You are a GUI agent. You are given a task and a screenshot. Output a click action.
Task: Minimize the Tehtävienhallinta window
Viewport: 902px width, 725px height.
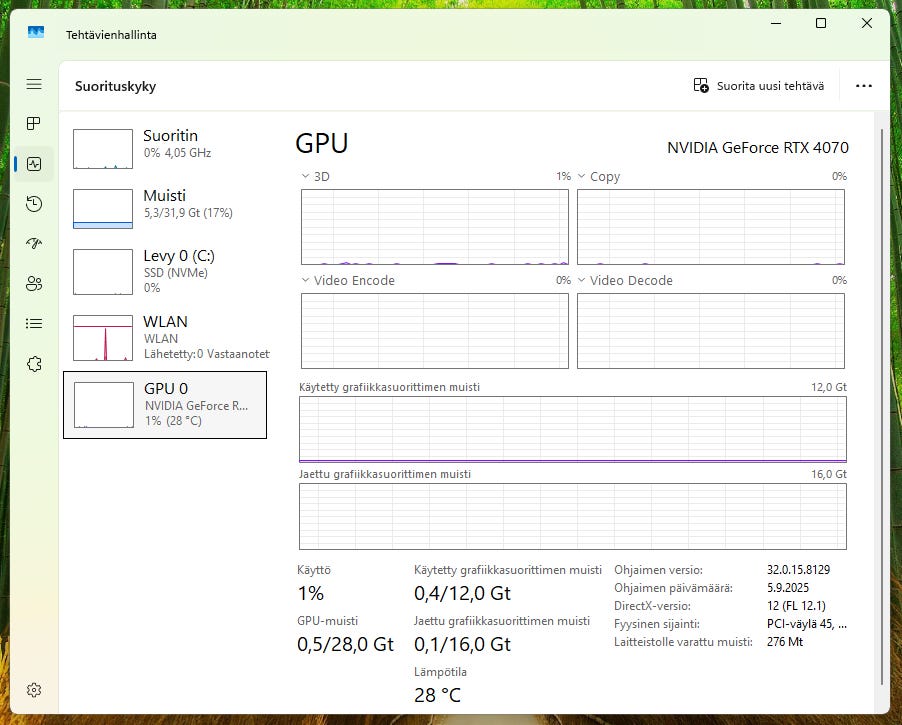[776, 23]
